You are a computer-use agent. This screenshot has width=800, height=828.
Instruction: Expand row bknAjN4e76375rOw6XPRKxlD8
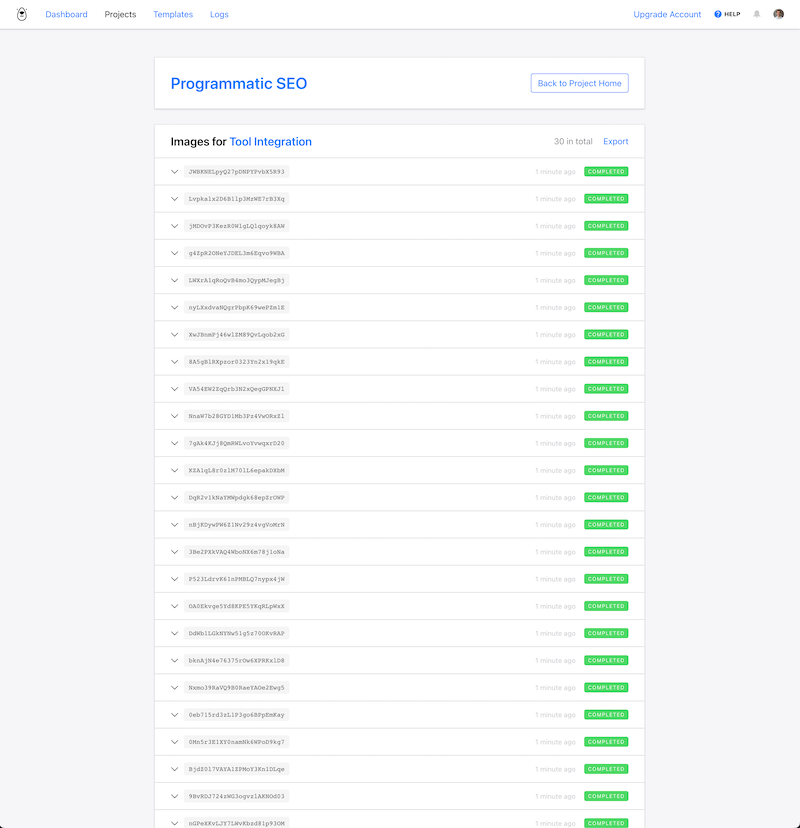(x=174, y=660)
